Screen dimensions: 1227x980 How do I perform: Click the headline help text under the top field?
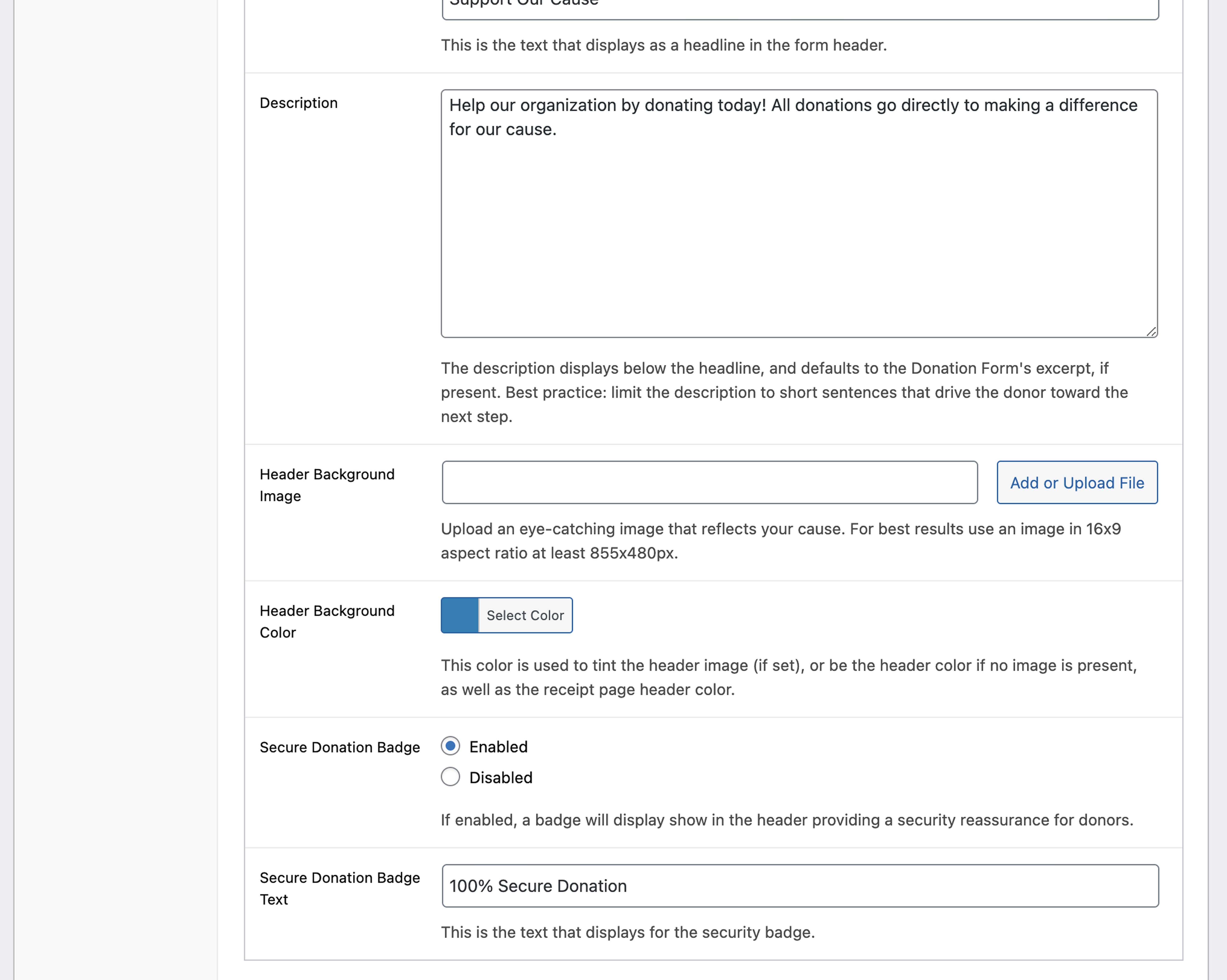click(x=664, y=45)
